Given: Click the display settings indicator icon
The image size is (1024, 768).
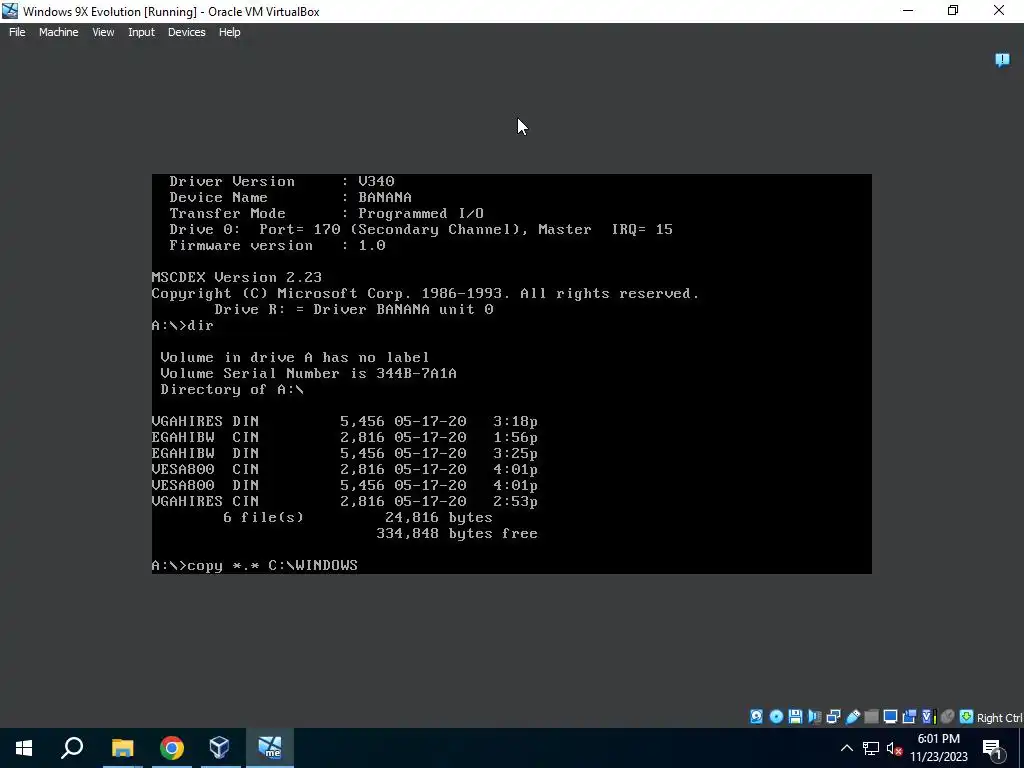Looking at the screenshot, I should tap(890, 716).
